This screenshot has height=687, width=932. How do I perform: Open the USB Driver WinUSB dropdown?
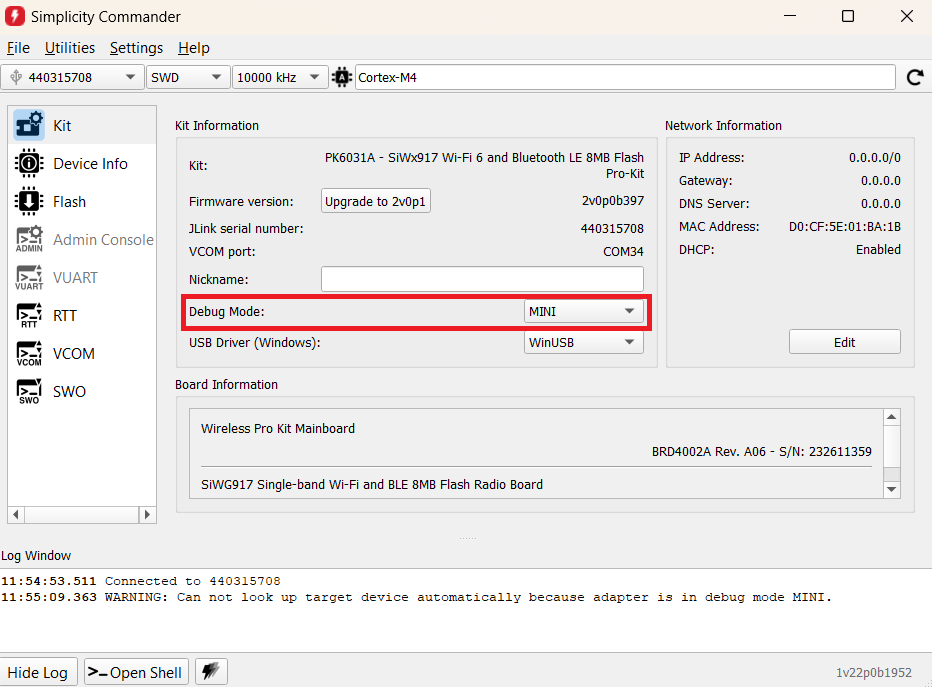(584, 342)
